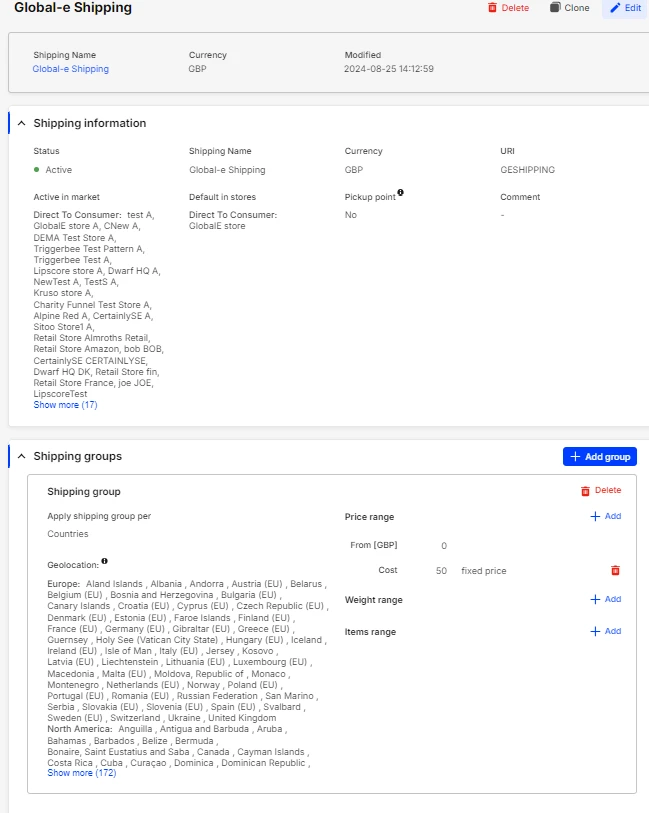649x813 pixels.
Task: Click the 'North America:' geolocation label
Action: [80, 729]
